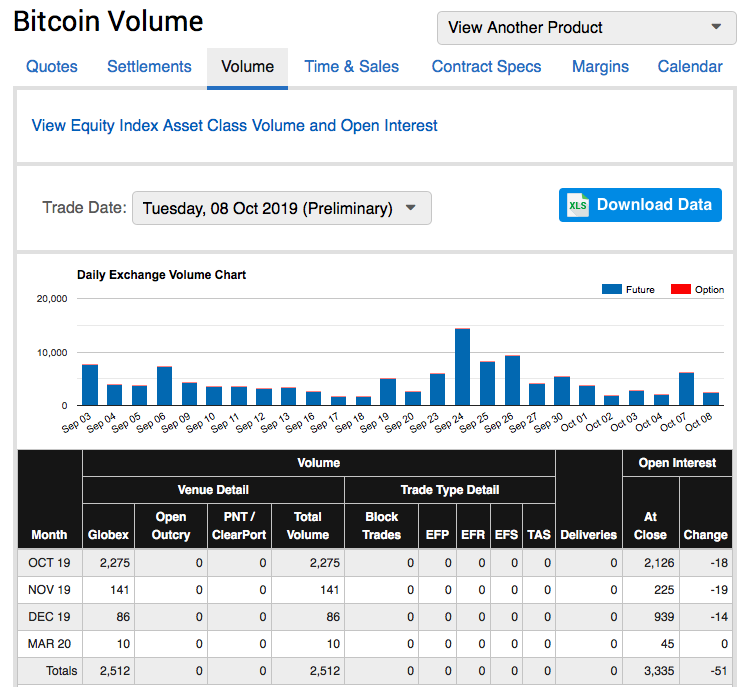738x687 pixels.
Task: Click the XLS spreadsheet icon
Action: 577,205
